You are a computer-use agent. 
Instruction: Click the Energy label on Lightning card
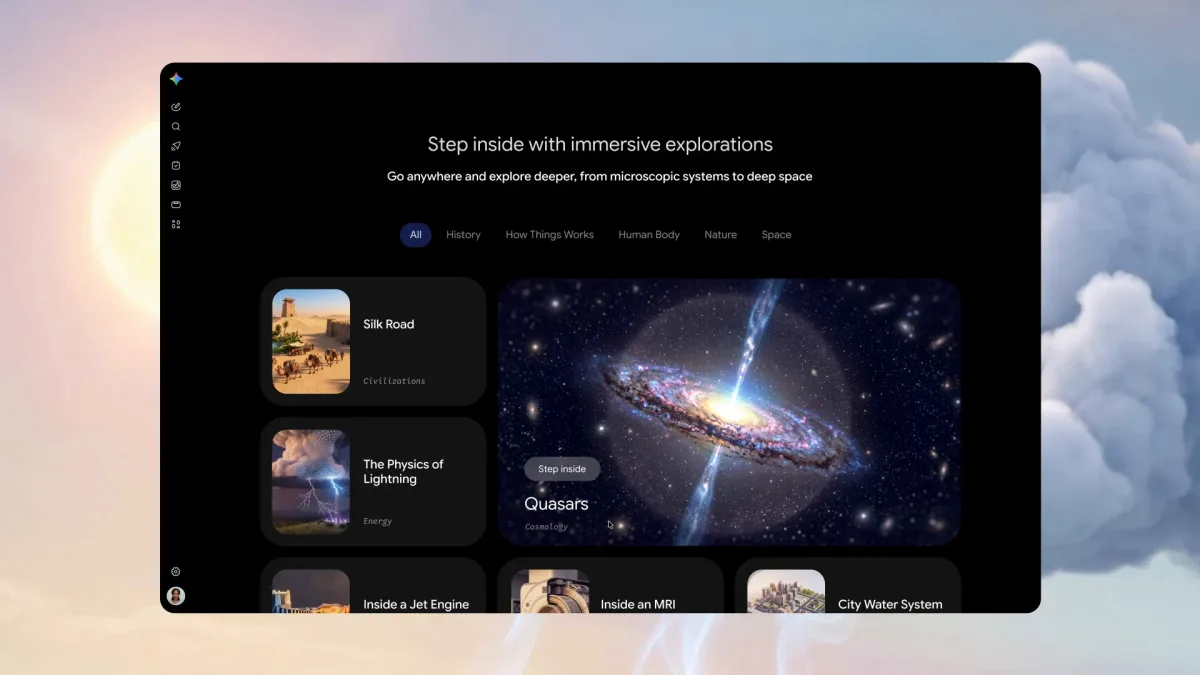point(378,521)
